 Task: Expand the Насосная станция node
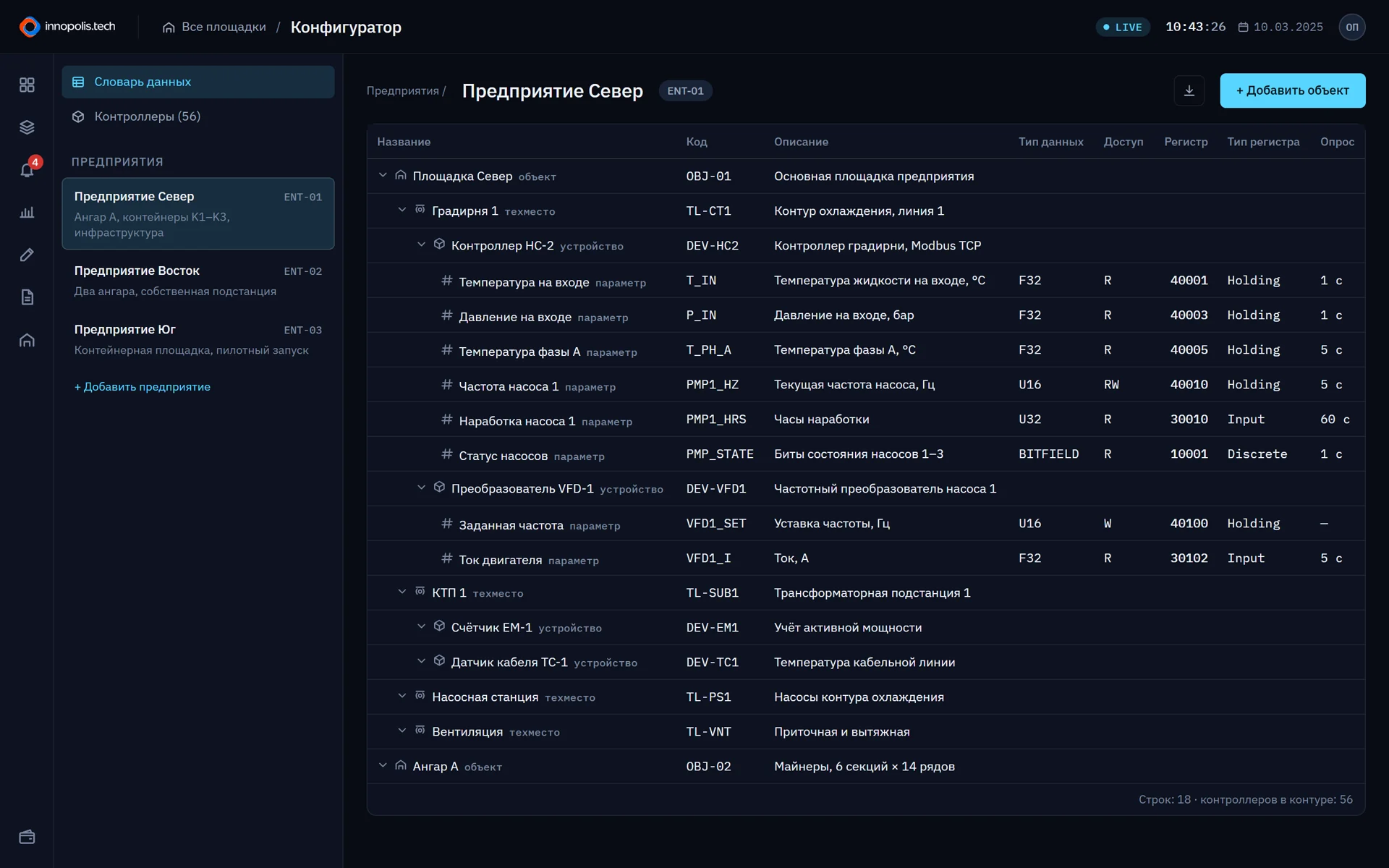point(402,696)
